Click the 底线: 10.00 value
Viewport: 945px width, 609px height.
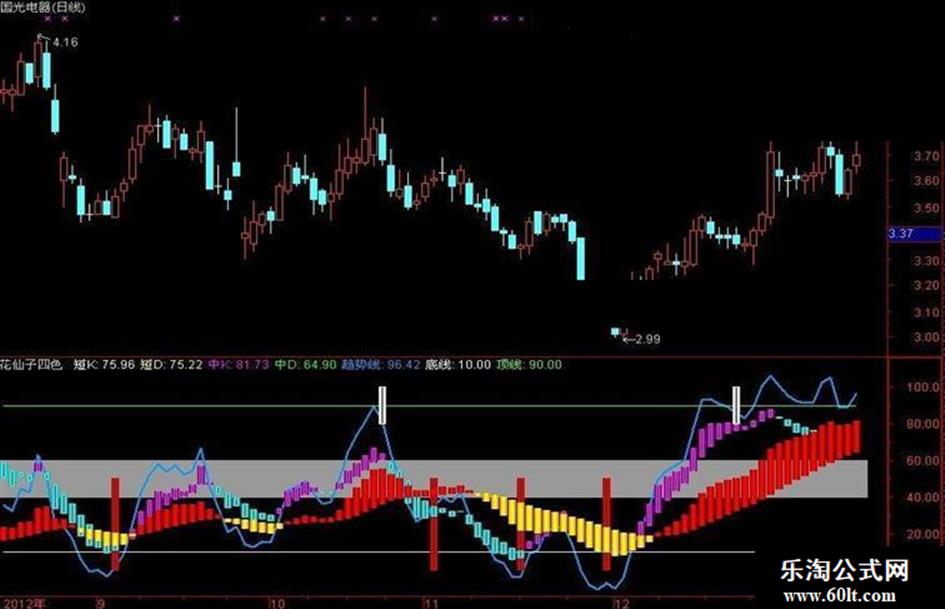coord(458,364)
